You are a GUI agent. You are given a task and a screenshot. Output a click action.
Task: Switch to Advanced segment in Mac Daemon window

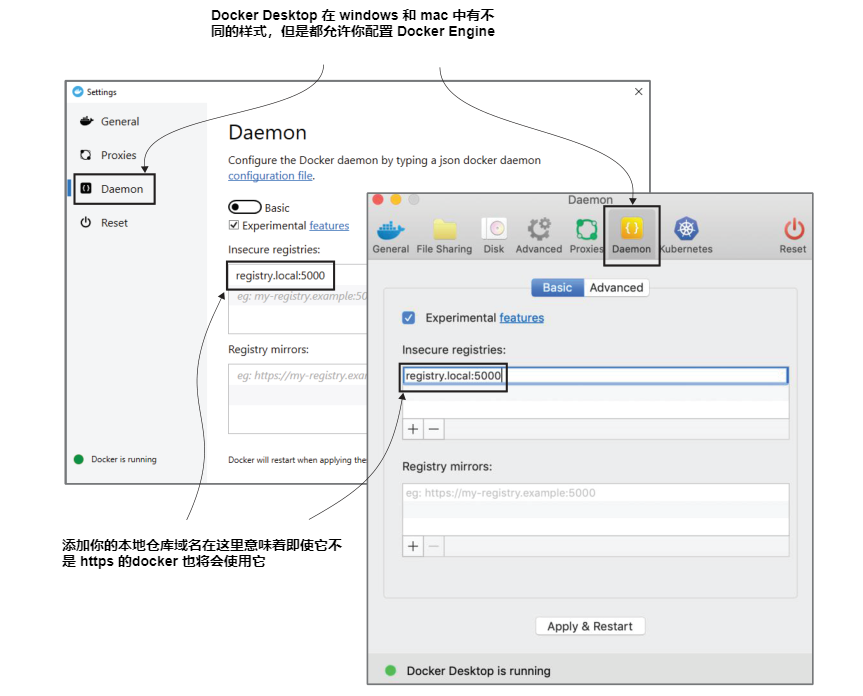[616, 287]
